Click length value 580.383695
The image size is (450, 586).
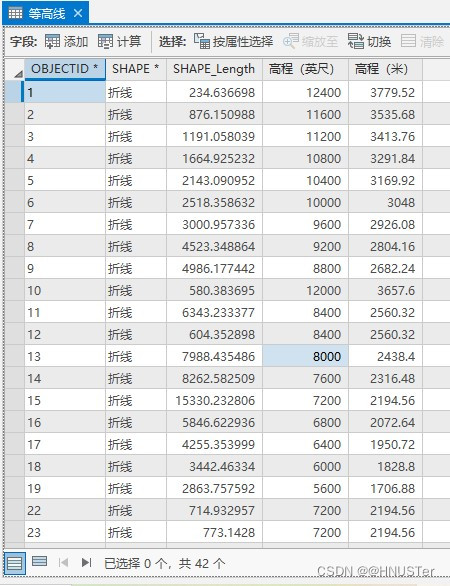pos(222,290)
